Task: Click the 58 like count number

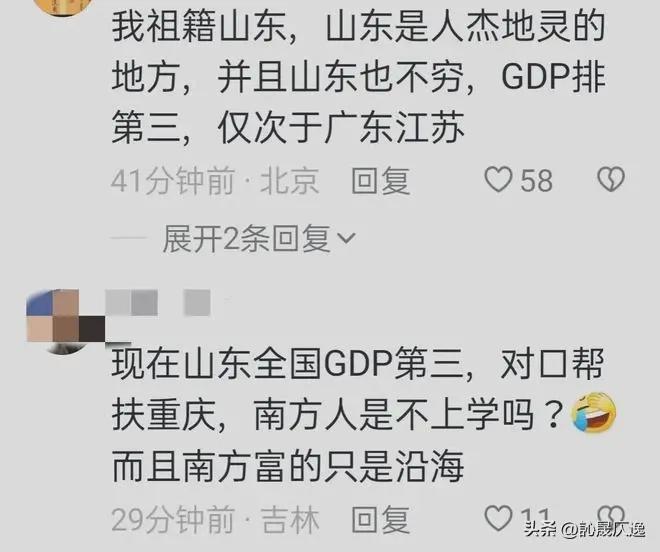Action: pyautogui.click(x=536, y=181)
